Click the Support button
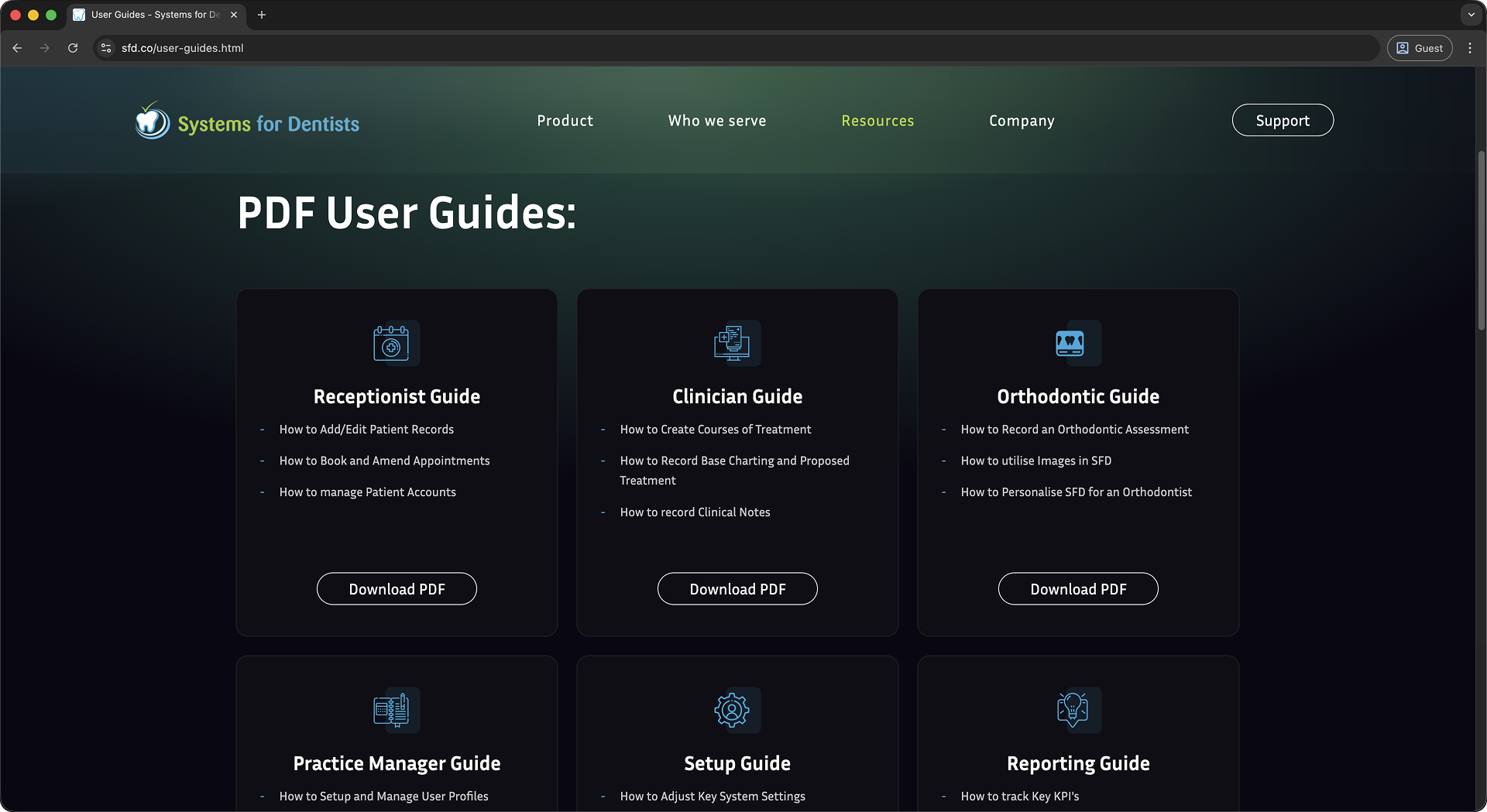The height and width of the screenshot is (812, 1487). [1282, 120]
